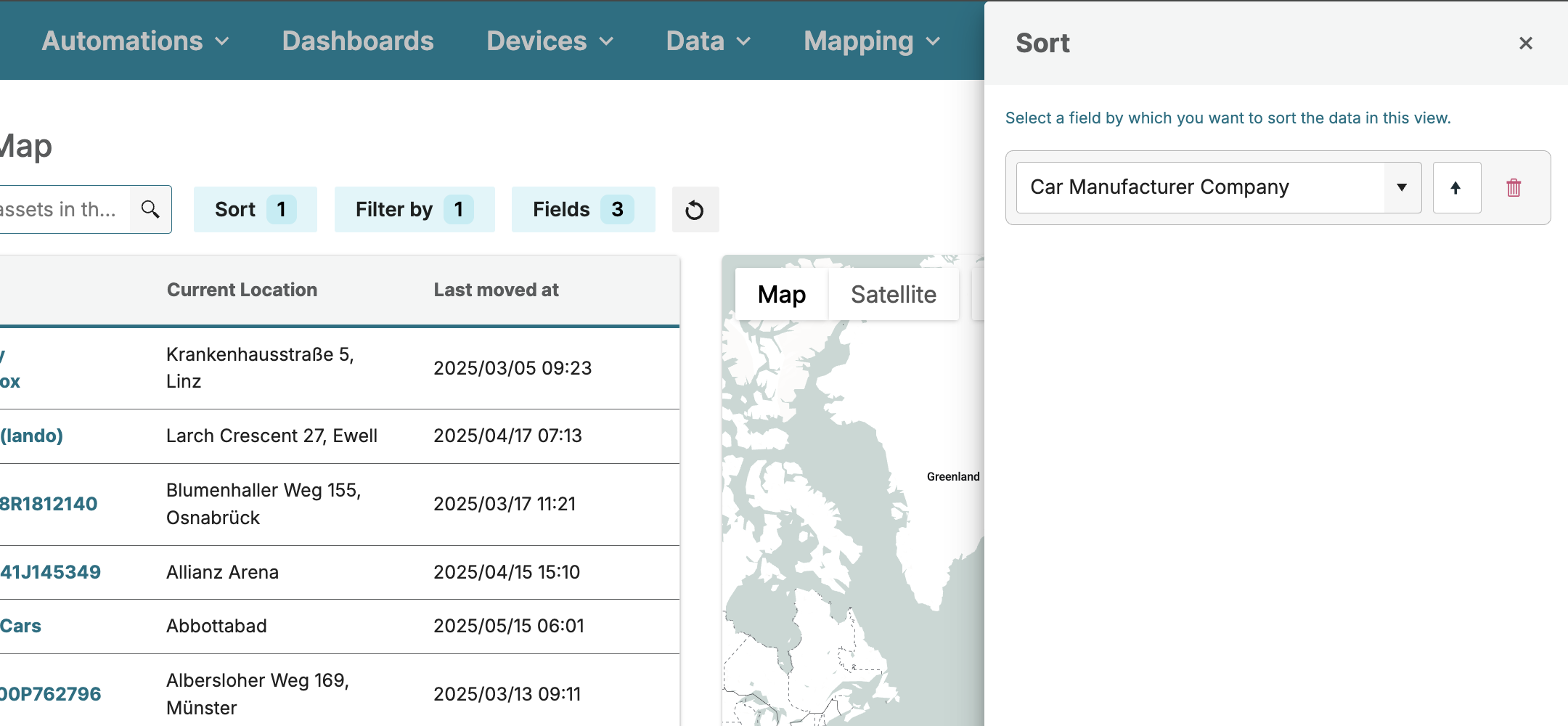The height and width of the screenshot is (726, 1568).
Task: Go to Dashboards
Action: click(x=358, y=41)
